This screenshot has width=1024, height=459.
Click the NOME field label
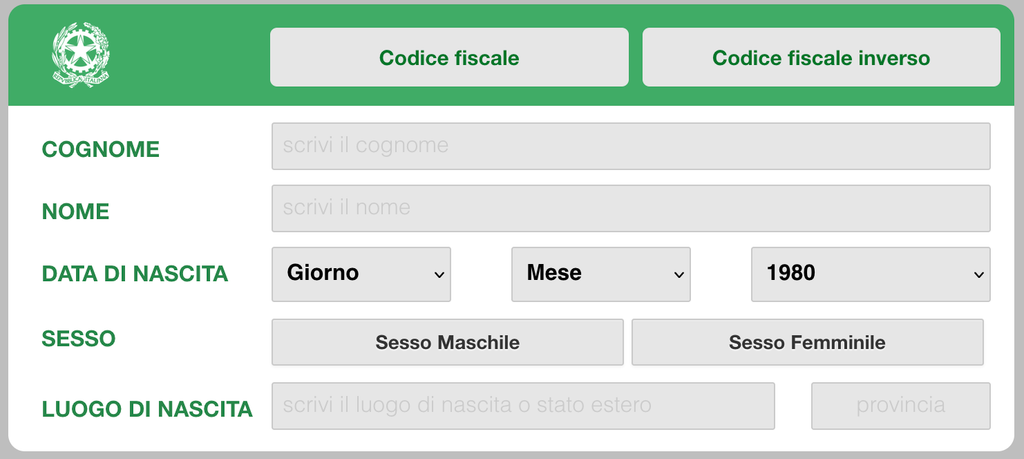point(76,212)
